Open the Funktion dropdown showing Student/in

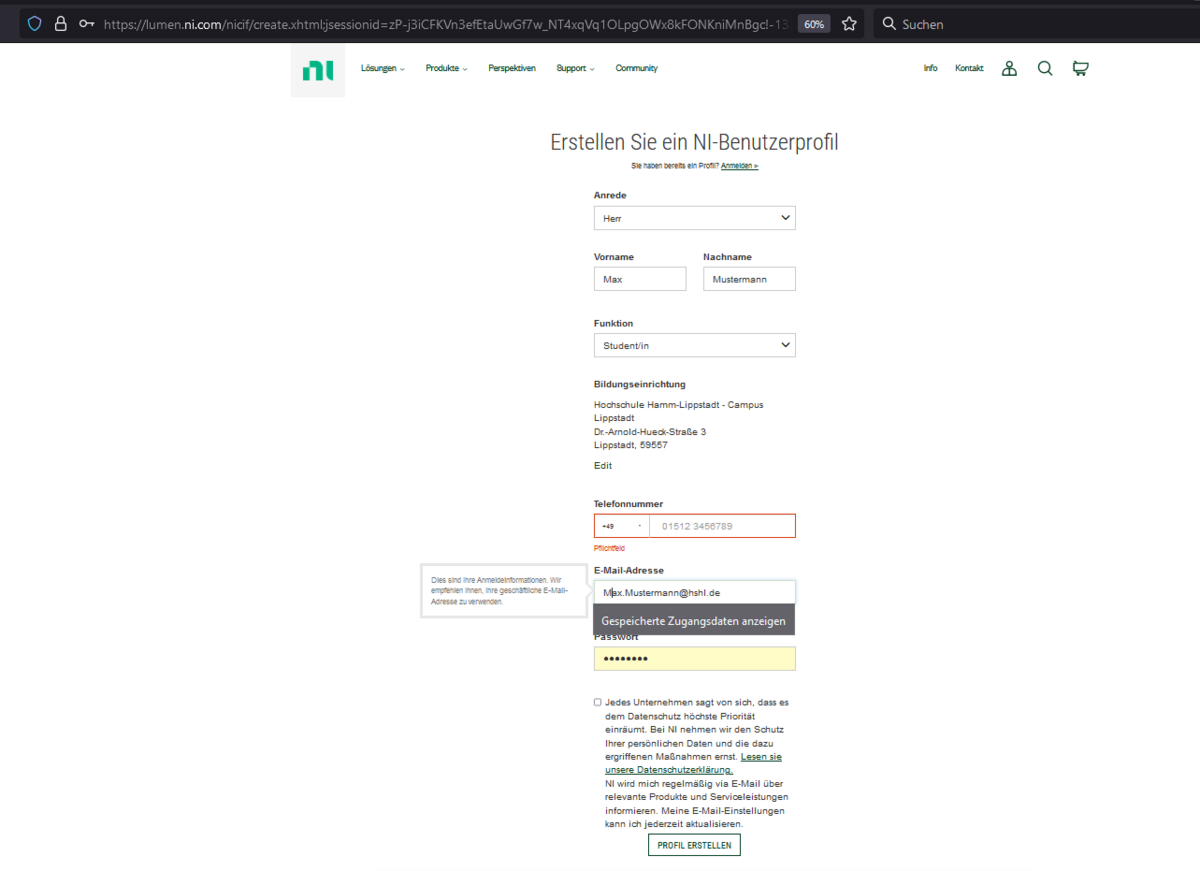(x=694, y=346)
